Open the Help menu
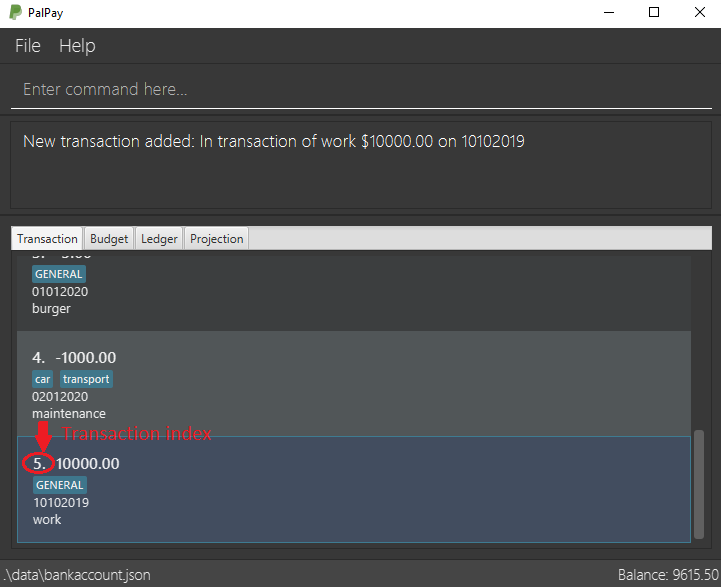This screenshot has height=587, width=721. (x=77, y=46)
